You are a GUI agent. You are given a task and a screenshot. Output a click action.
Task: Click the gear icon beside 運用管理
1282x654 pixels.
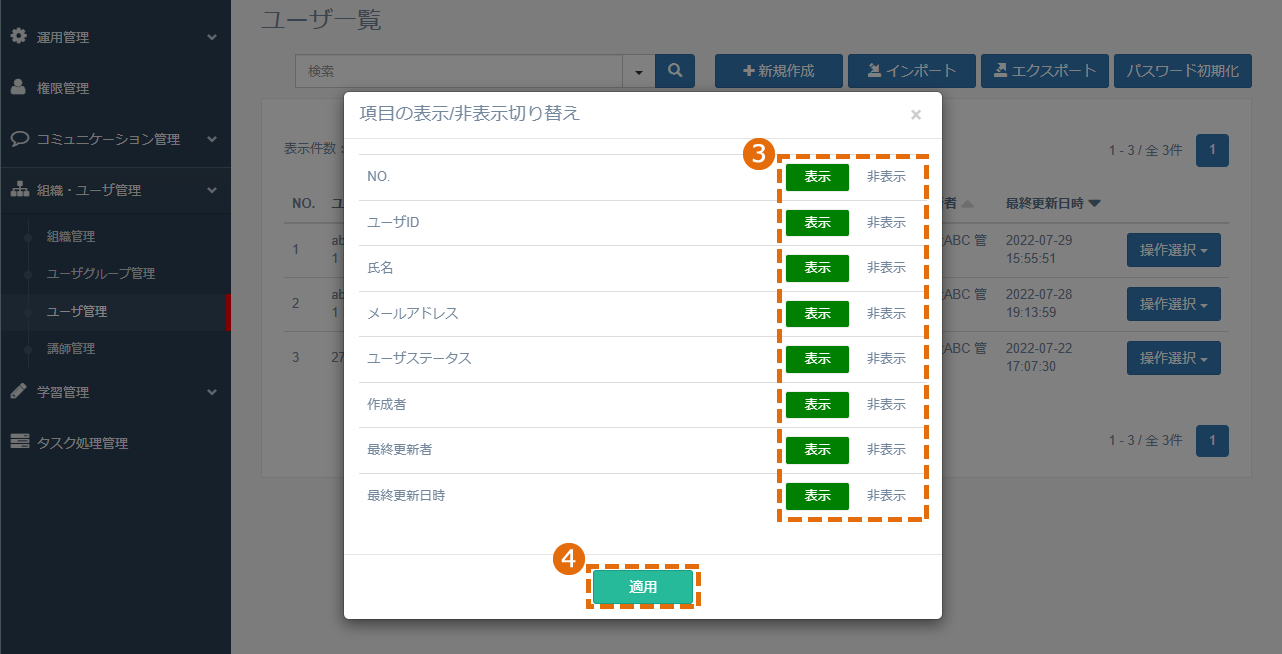(x=19, y=36)
